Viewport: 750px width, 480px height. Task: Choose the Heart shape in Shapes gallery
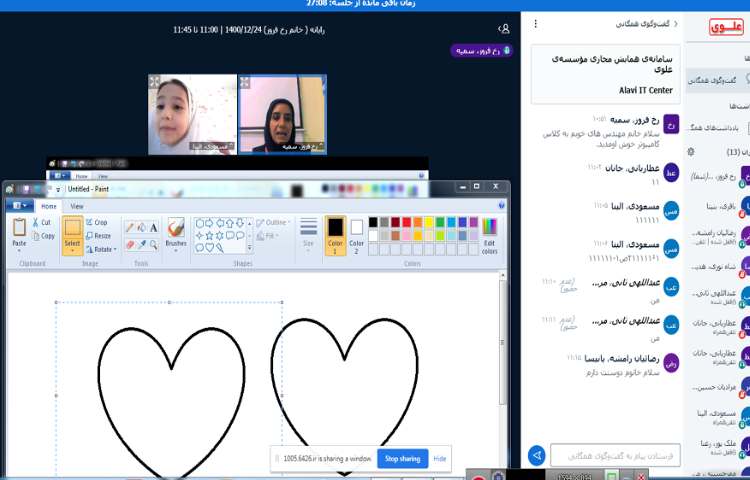pyautogui.click(x=210, y=248)
